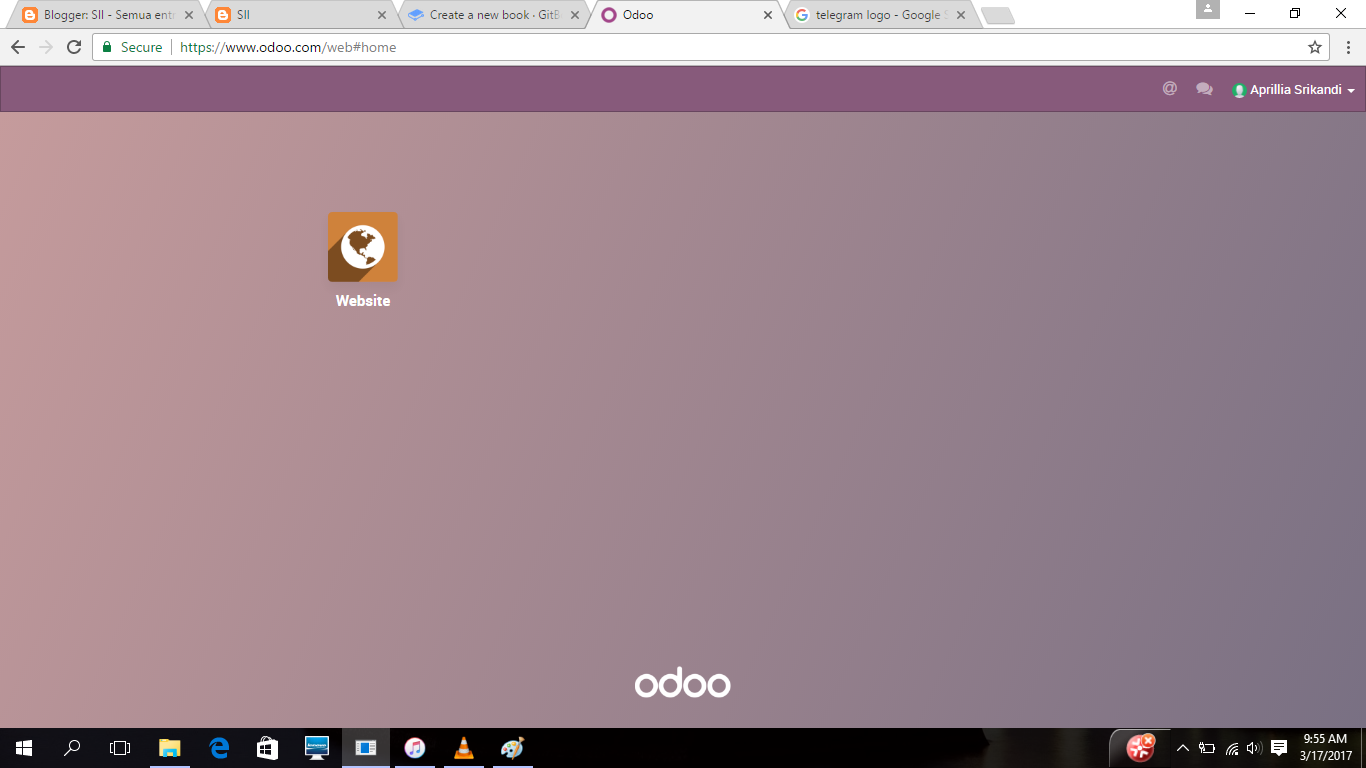Close the Blogger: SII - Semua entri tab

189,15
